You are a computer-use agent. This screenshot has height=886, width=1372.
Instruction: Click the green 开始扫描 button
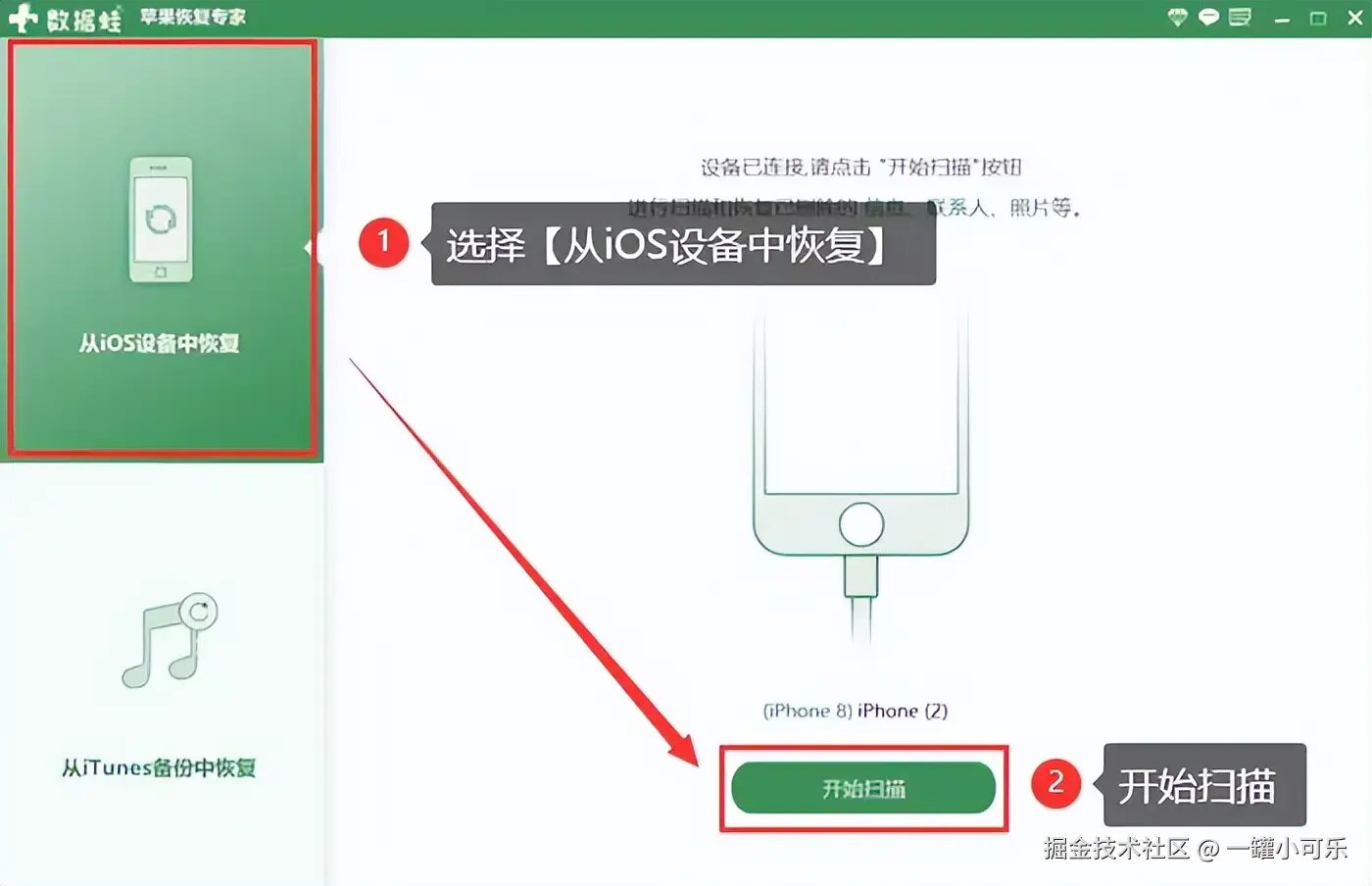tap(863, 788)
